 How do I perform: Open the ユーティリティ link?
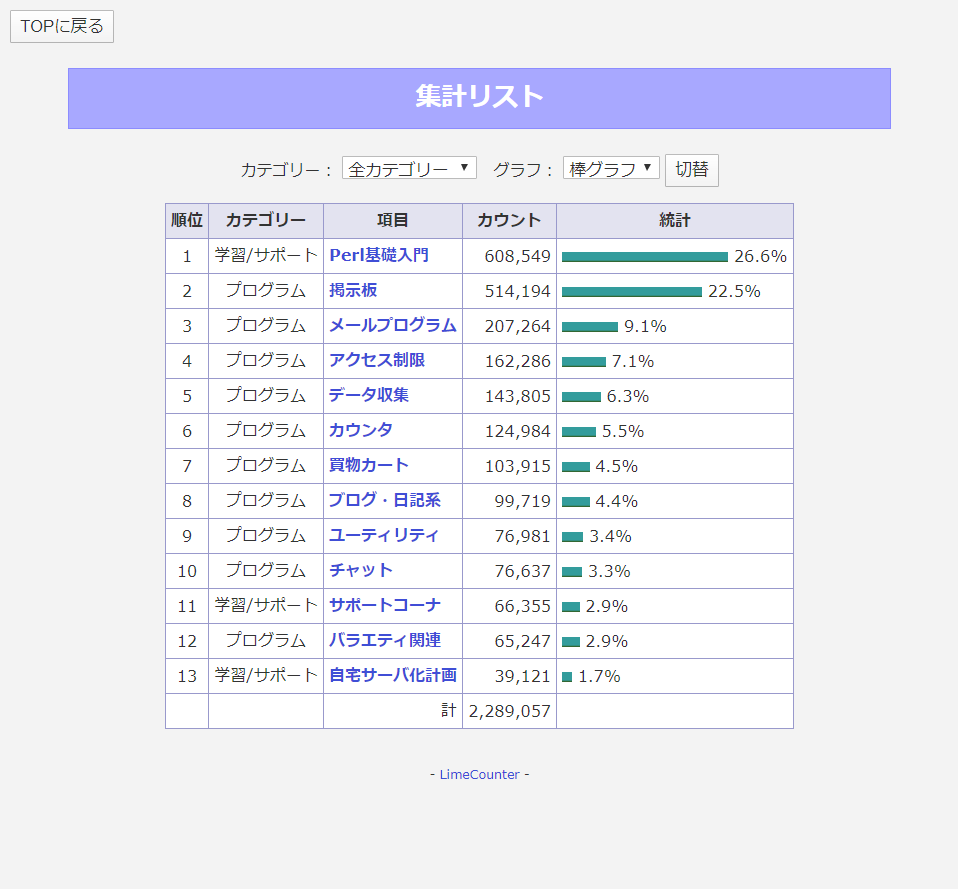click(384, 536)
